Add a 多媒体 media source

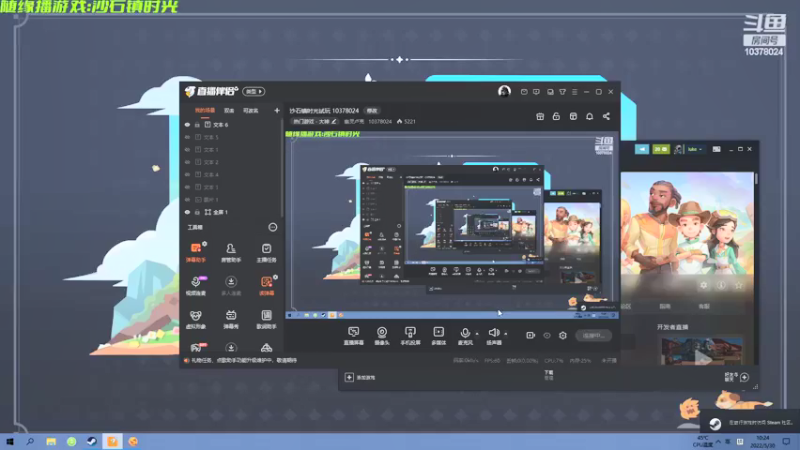[438, 336]
